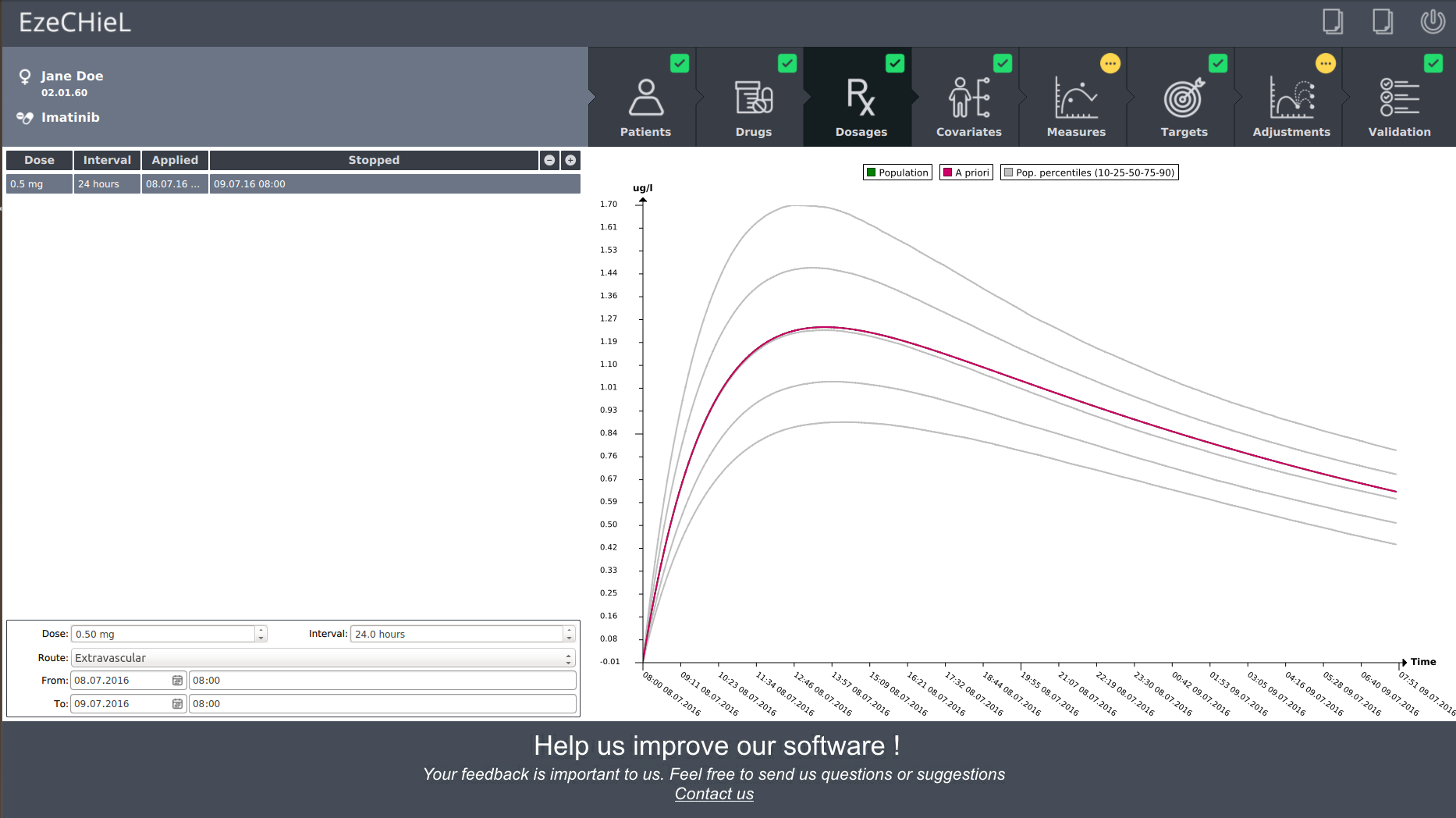Viewport: 1456px width, 818px height.
Task: Open calendar picker for To date
Action: pos(177,704)
